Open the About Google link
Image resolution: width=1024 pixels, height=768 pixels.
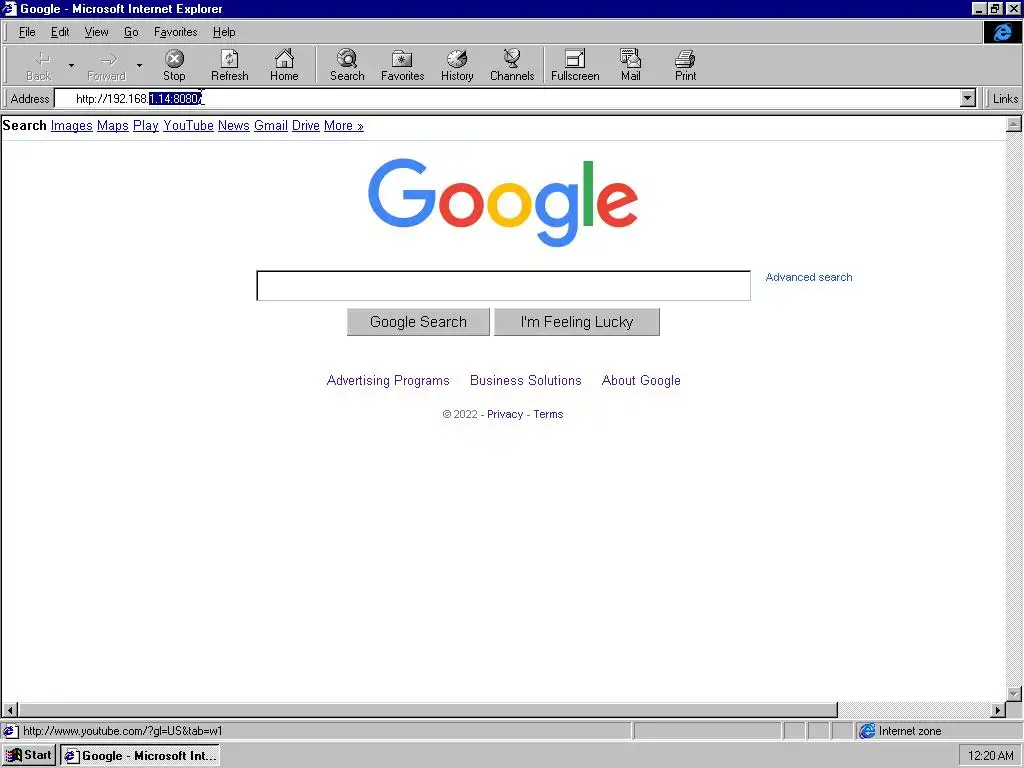pos(641,380)
